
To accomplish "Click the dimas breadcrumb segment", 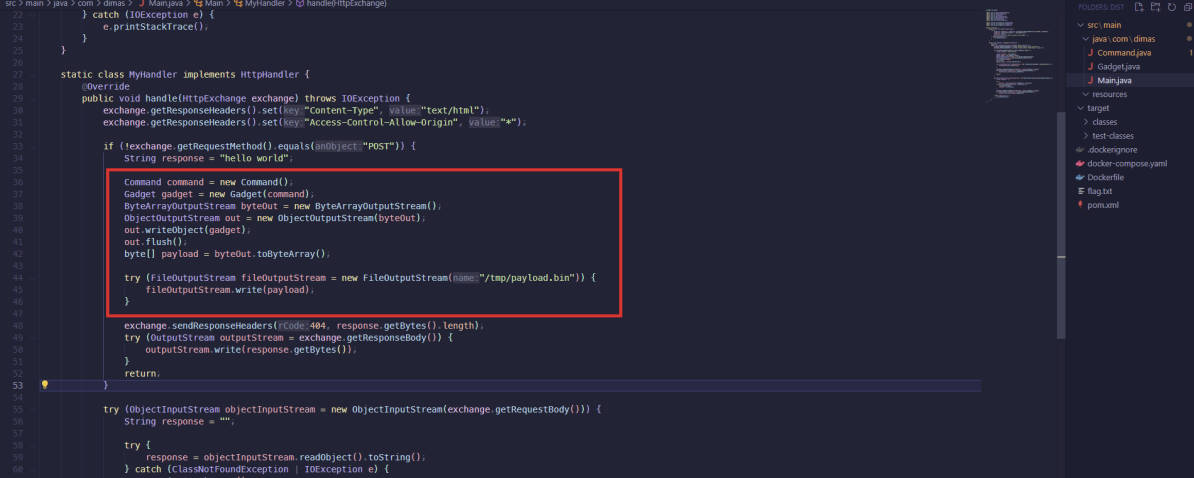I will [113, 4].
